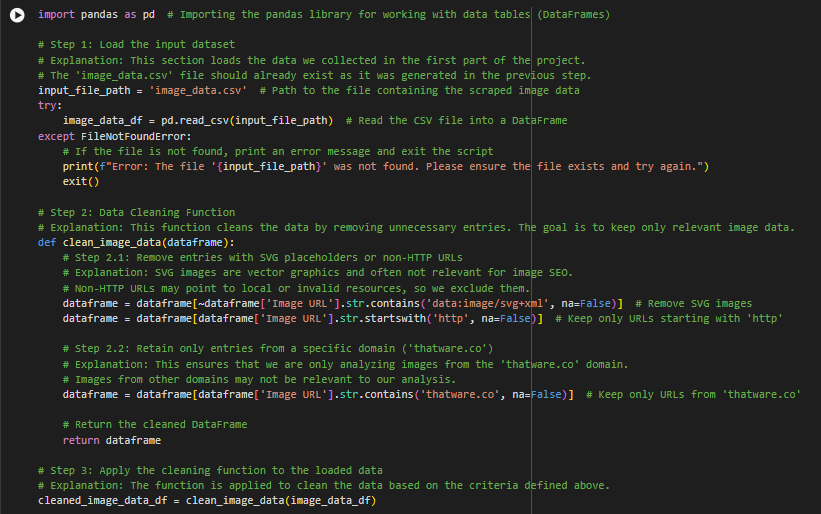Screen dimensions: 821x514
Task: Click the str.contains('thatware.co') filter line
Action: pos(431,395)
